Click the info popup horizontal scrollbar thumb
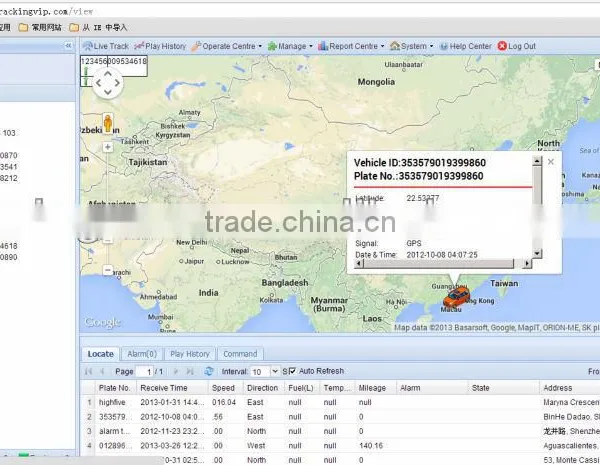This screenshot has height=465, width=600. click(x=439, y=263)
